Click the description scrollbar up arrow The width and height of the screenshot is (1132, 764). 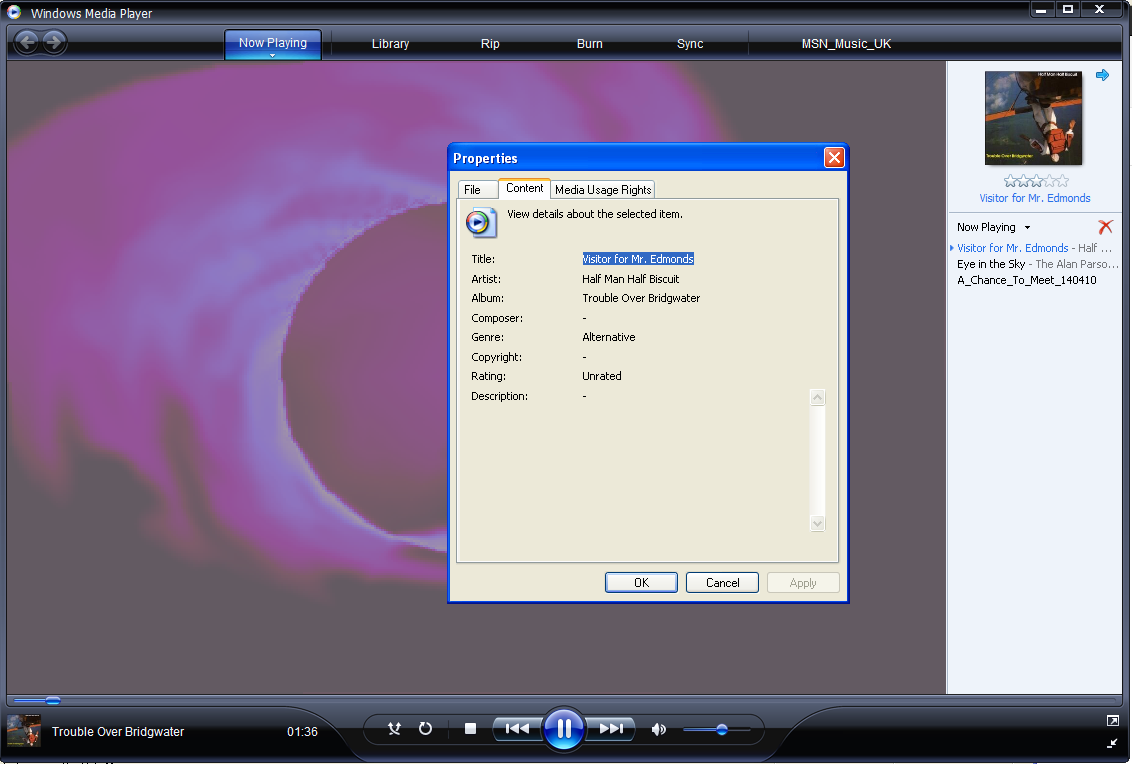[x=817, y=397]
